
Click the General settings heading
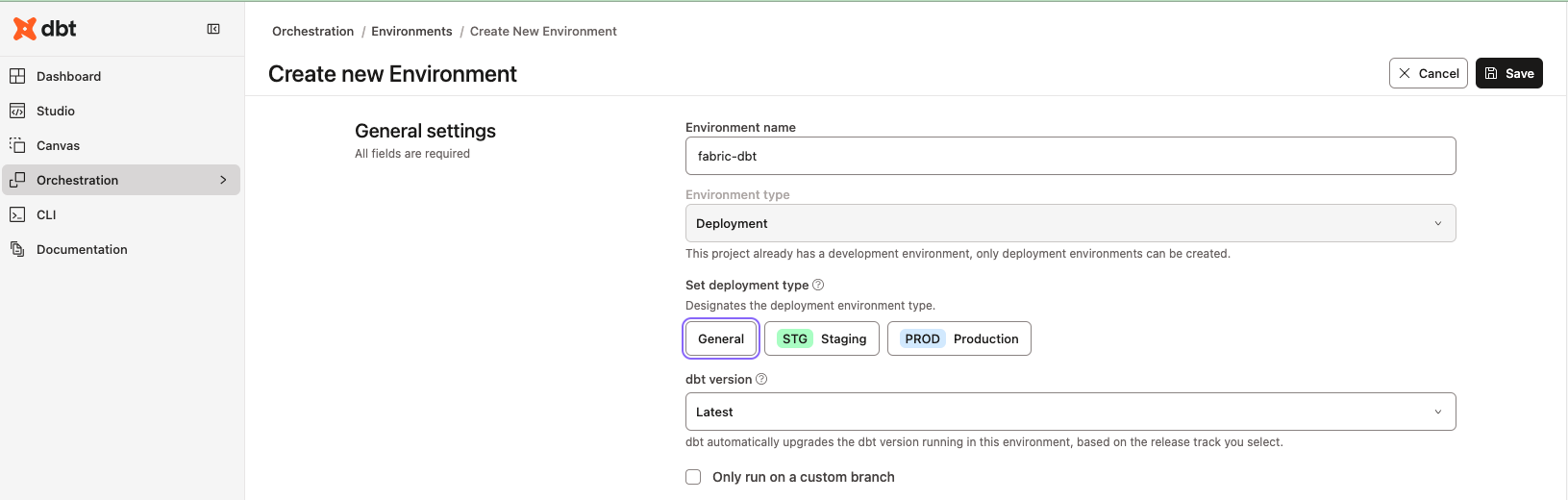point(425,131)
